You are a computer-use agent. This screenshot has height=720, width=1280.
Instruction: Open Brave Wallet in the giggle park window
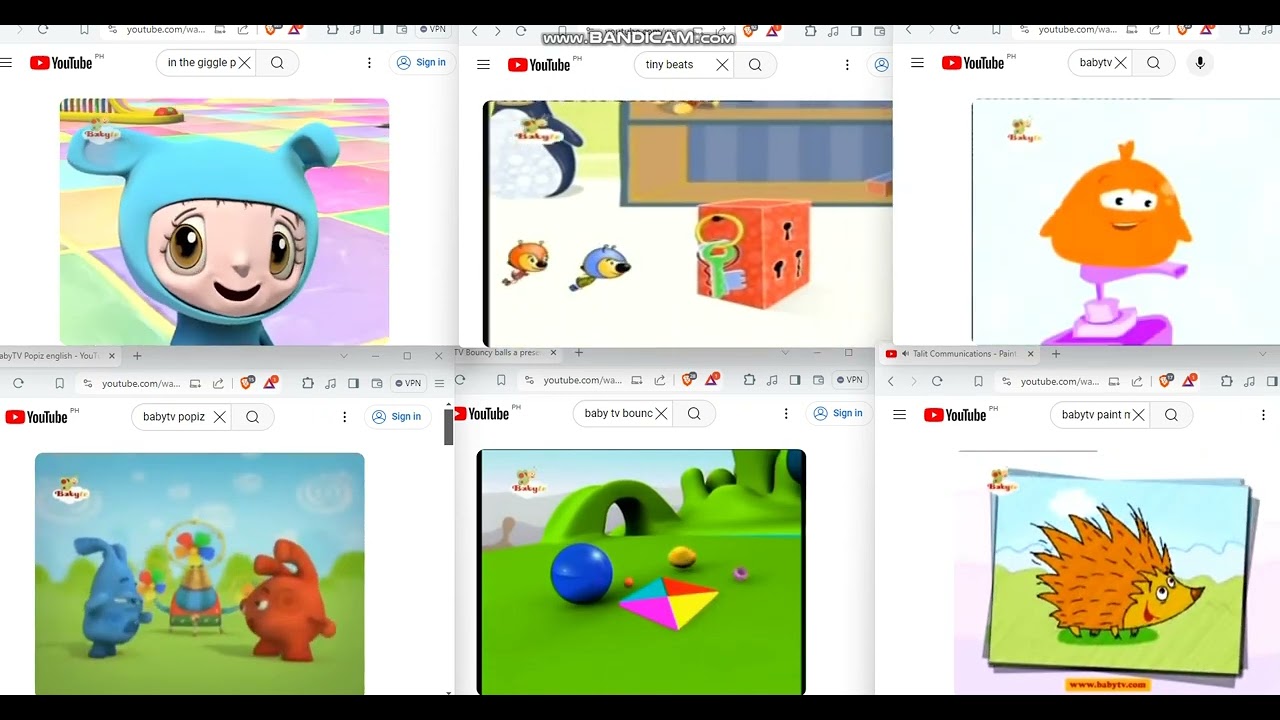pos(402,30)
